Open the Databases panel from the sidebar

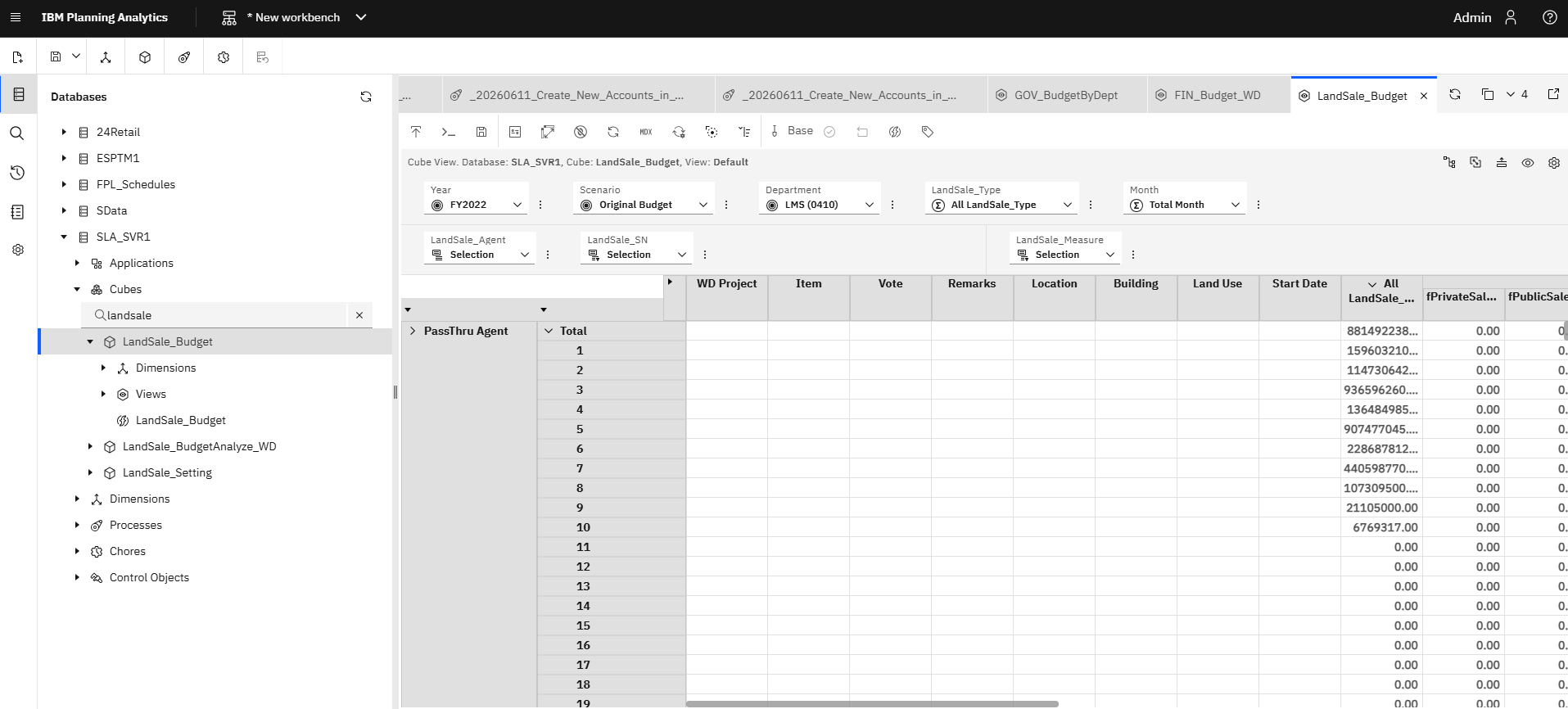click(18, 95)
